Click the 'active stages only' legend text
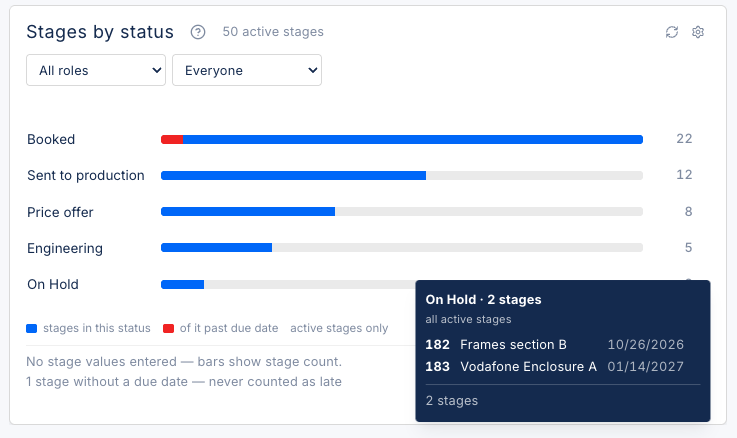Image resolution: width=737 pixels, height=438 pixels. [339, 328]
